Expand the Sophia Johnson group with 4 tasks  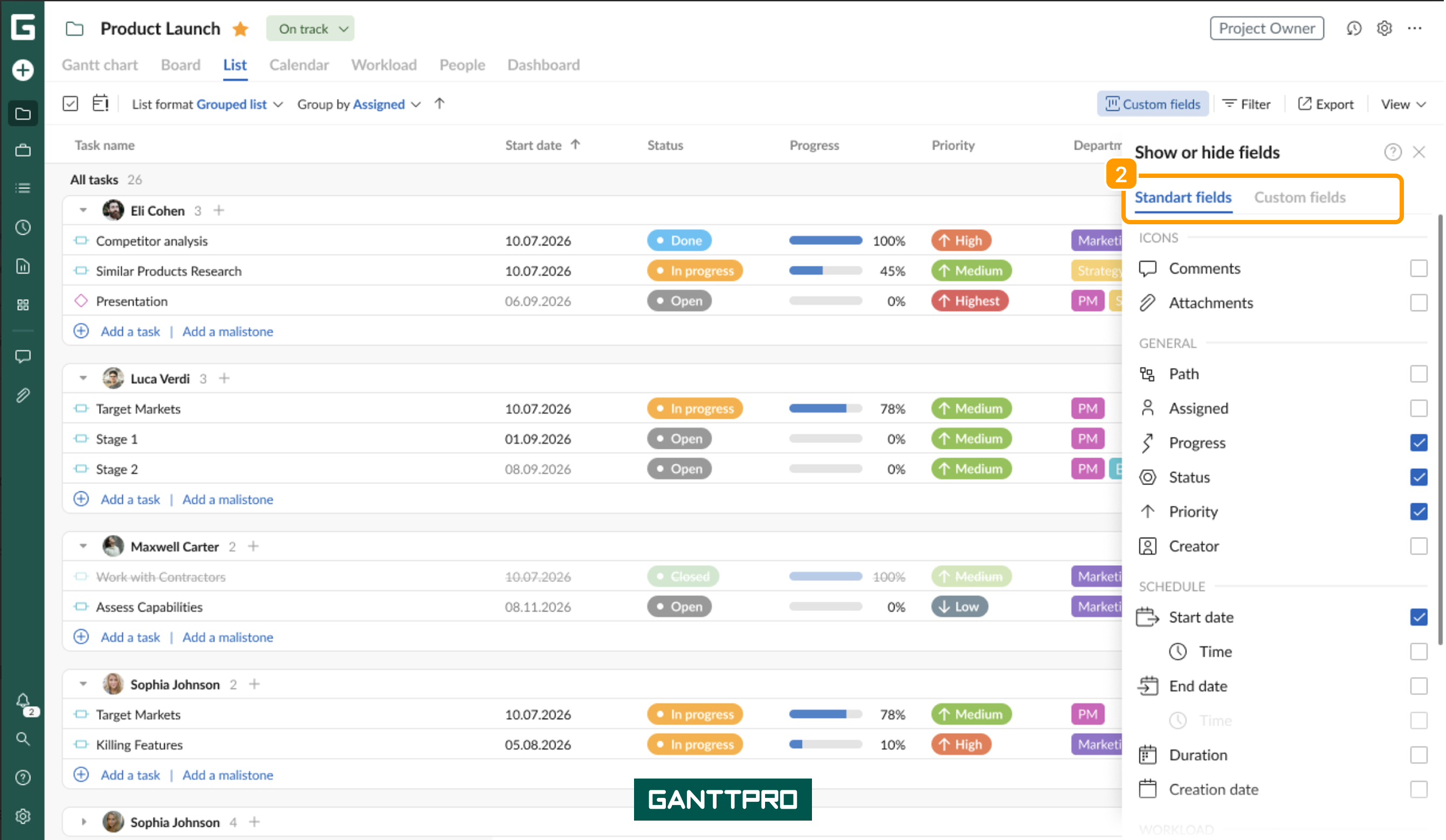83,822
